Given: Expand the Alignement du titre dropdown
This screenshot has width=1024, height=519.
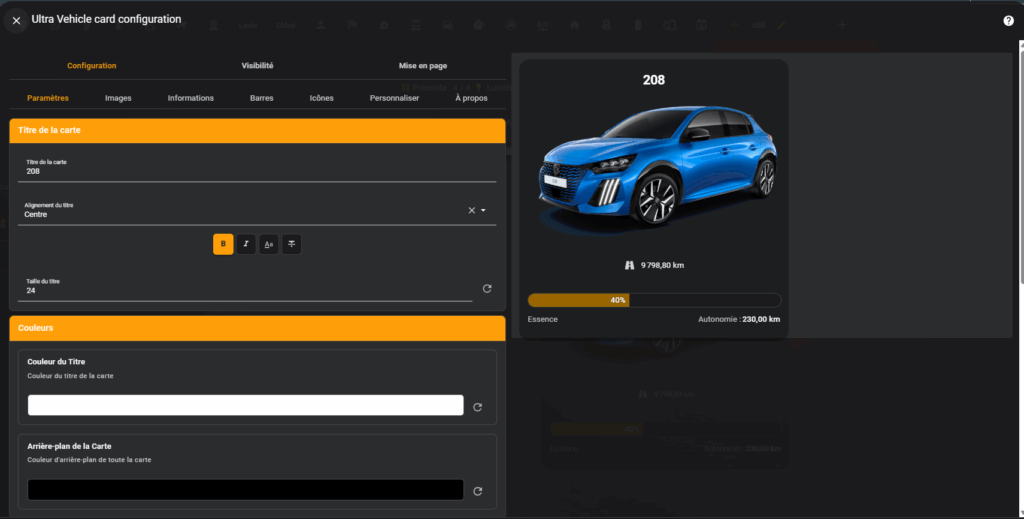Looking at the screenshot, I should pyautogui.click(x=483, y=210).
